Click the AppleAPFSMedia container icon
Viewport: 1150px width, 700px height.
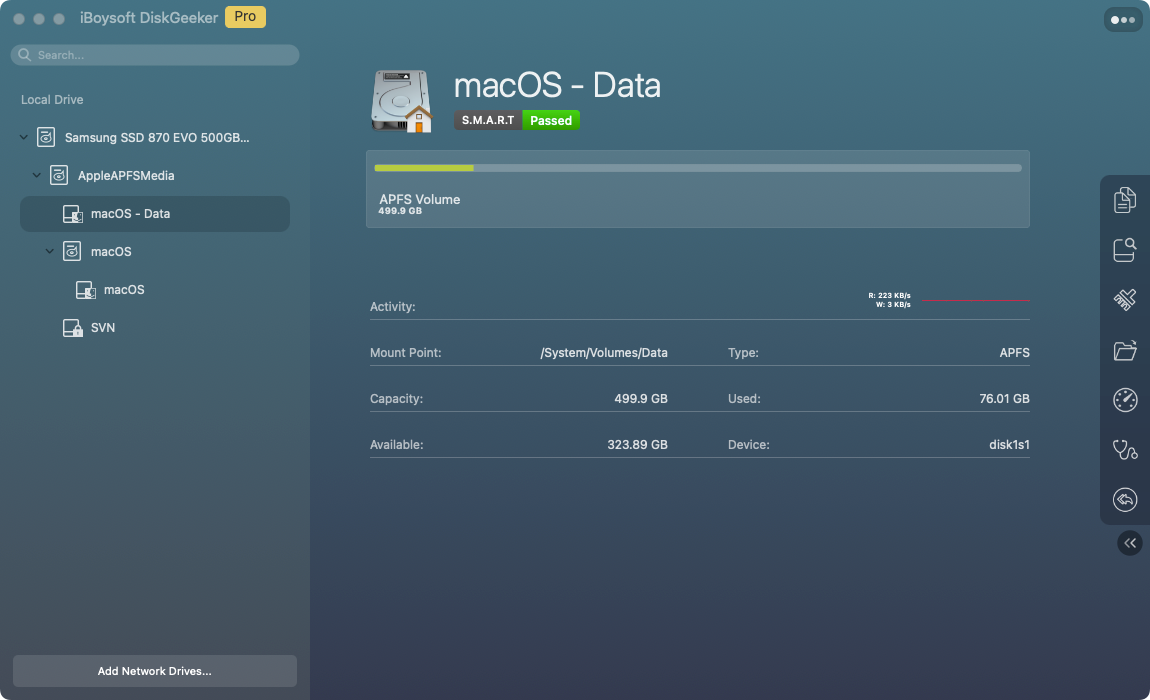point(59,175)
